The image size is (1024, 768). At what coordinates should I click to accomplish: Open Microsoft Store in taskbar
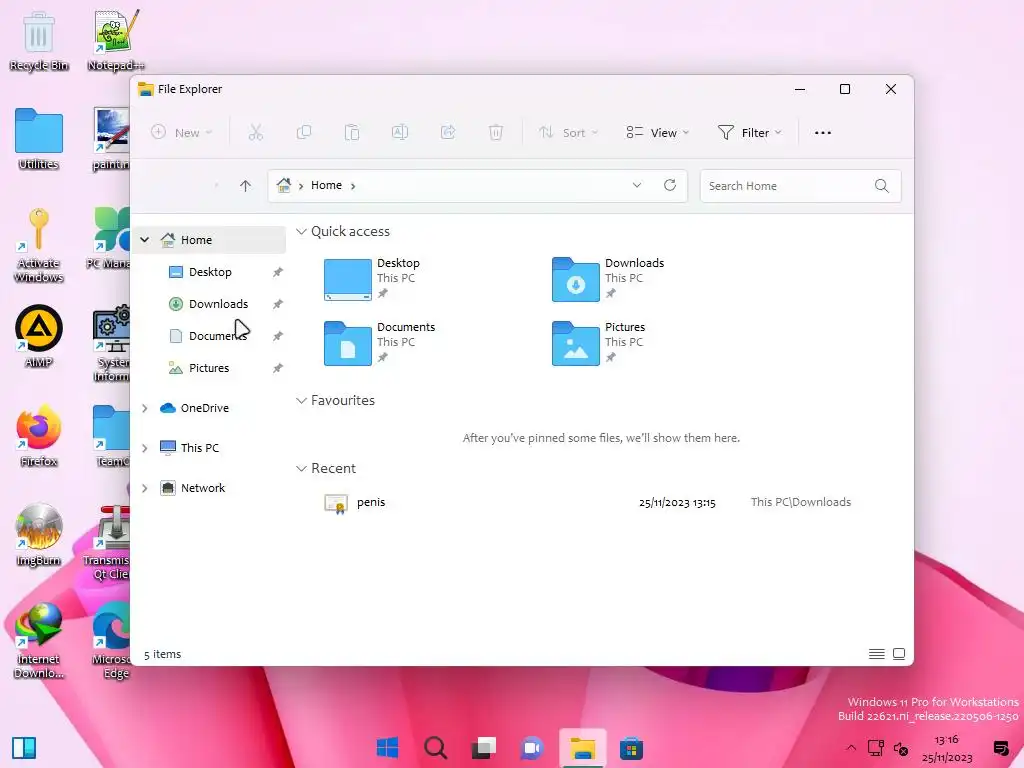click(x=632, y=748)
